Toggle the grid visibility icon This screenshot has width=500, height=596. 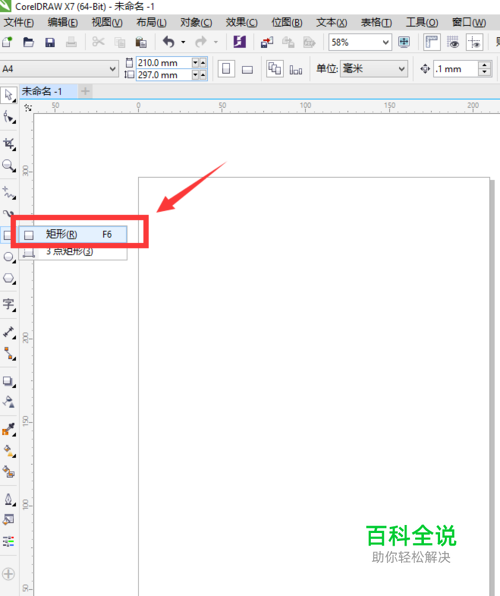[x=453, y=42]
